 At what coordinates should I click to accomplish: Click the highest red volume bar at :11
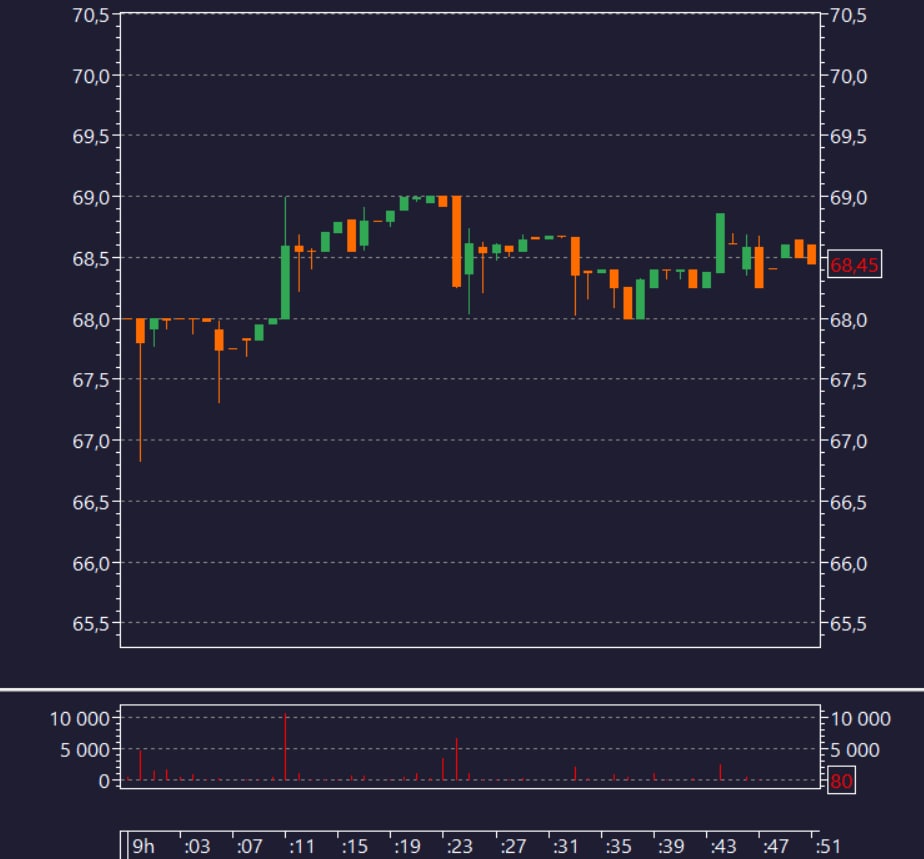click(285, 746)
